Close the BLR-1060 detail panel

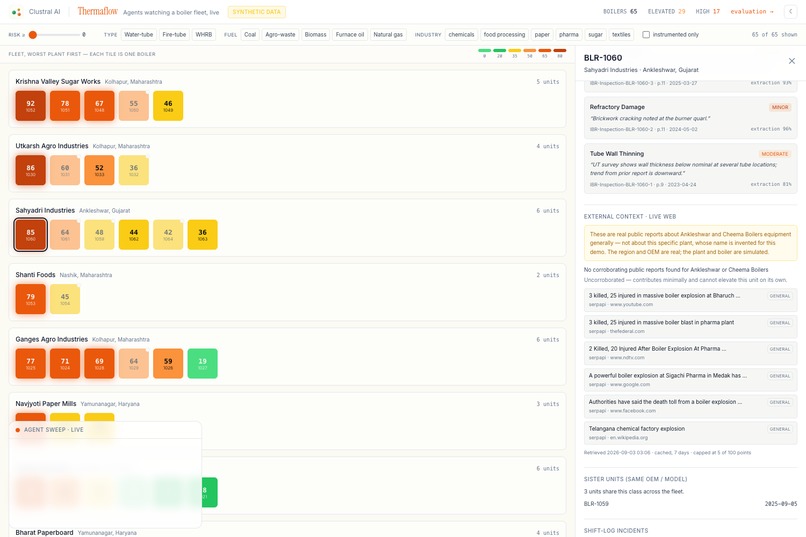click(792, 61)
